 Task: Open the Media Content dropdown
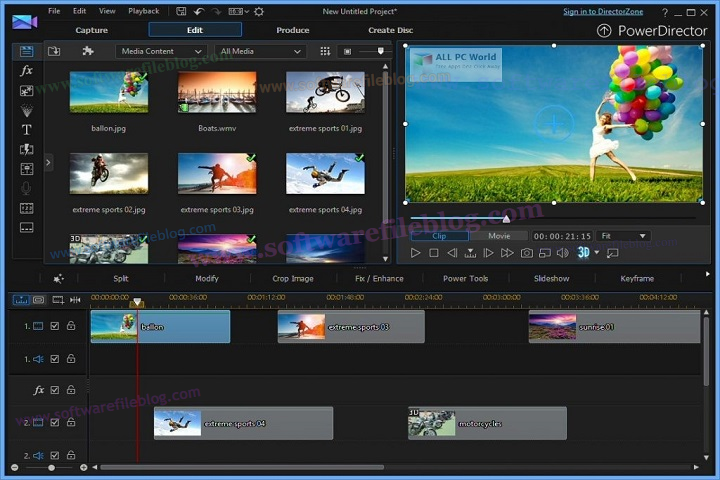pos(160,51)
